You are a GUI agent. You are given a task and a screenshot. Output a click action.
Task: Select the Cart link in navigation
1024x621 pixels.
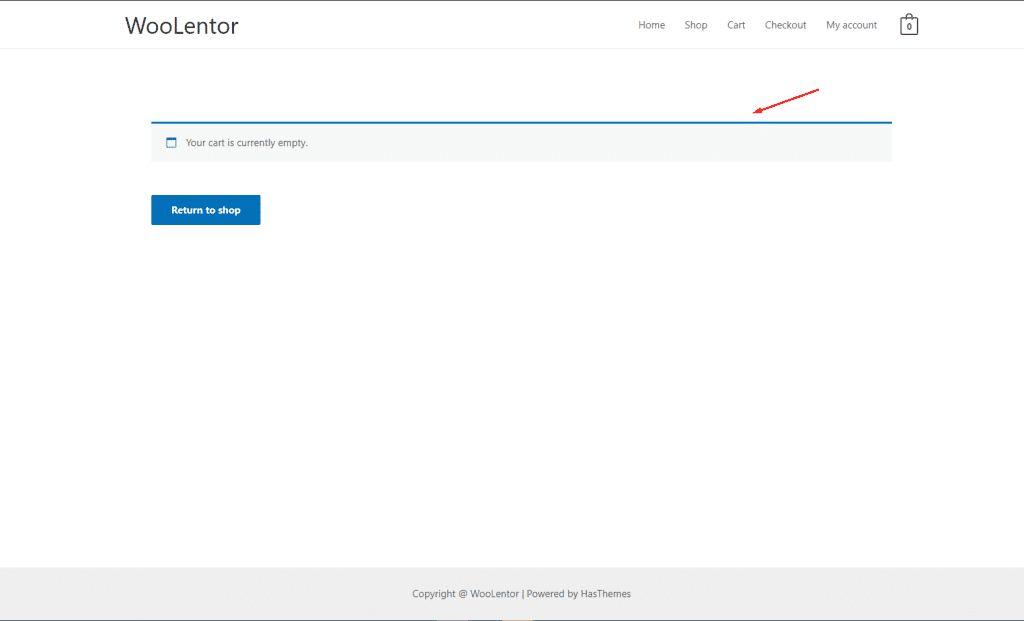736,25
